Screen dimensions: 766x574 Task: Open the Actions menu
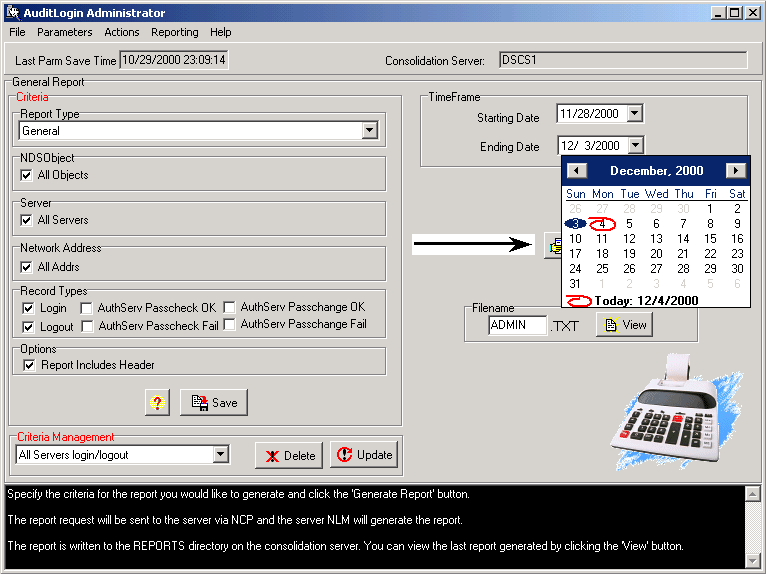point(122,32)
